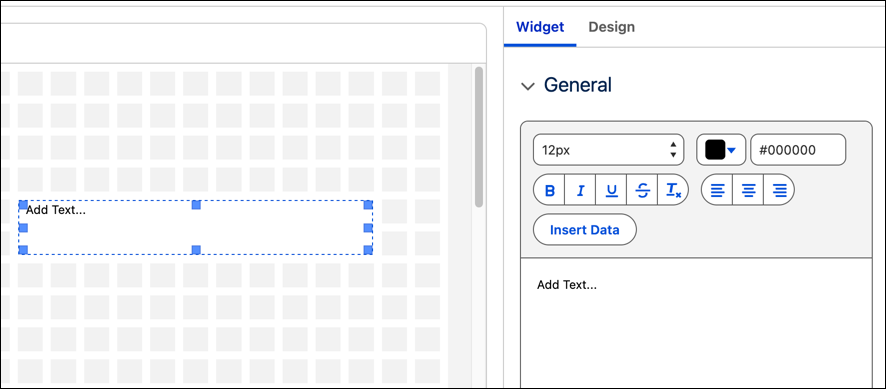The height and width of the screenshot is (389, 886).
Task: Toggle italic formatting
Action: [x=580, y=190]
